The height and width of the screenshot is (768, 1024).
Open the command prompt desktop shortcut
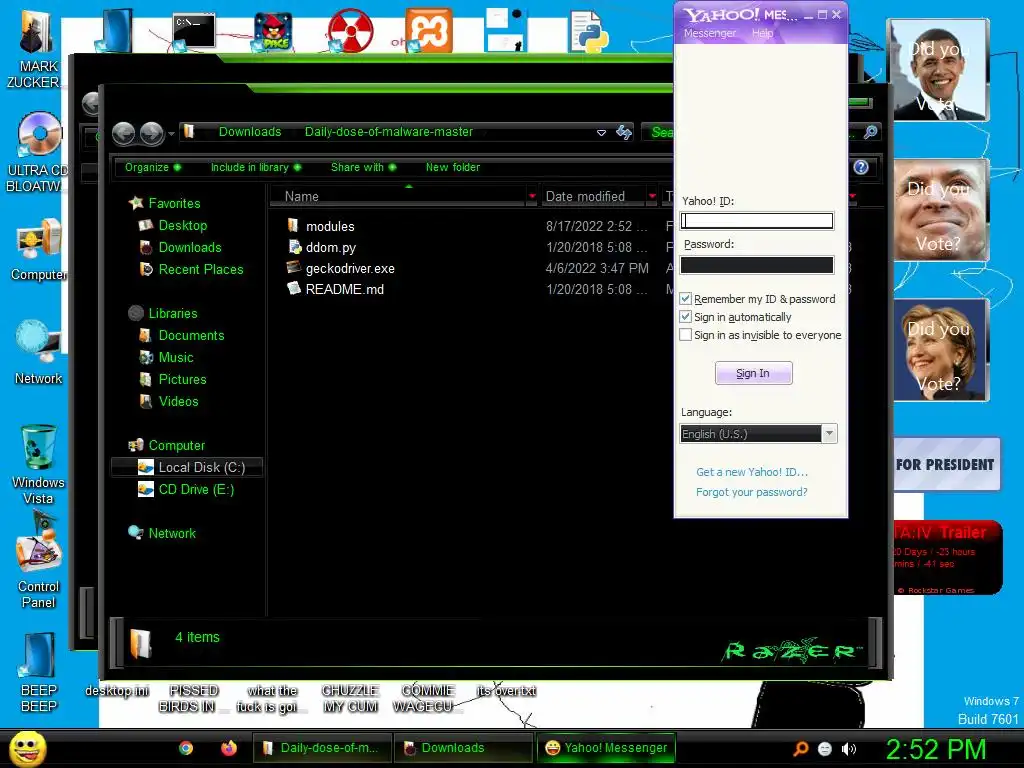193,31
